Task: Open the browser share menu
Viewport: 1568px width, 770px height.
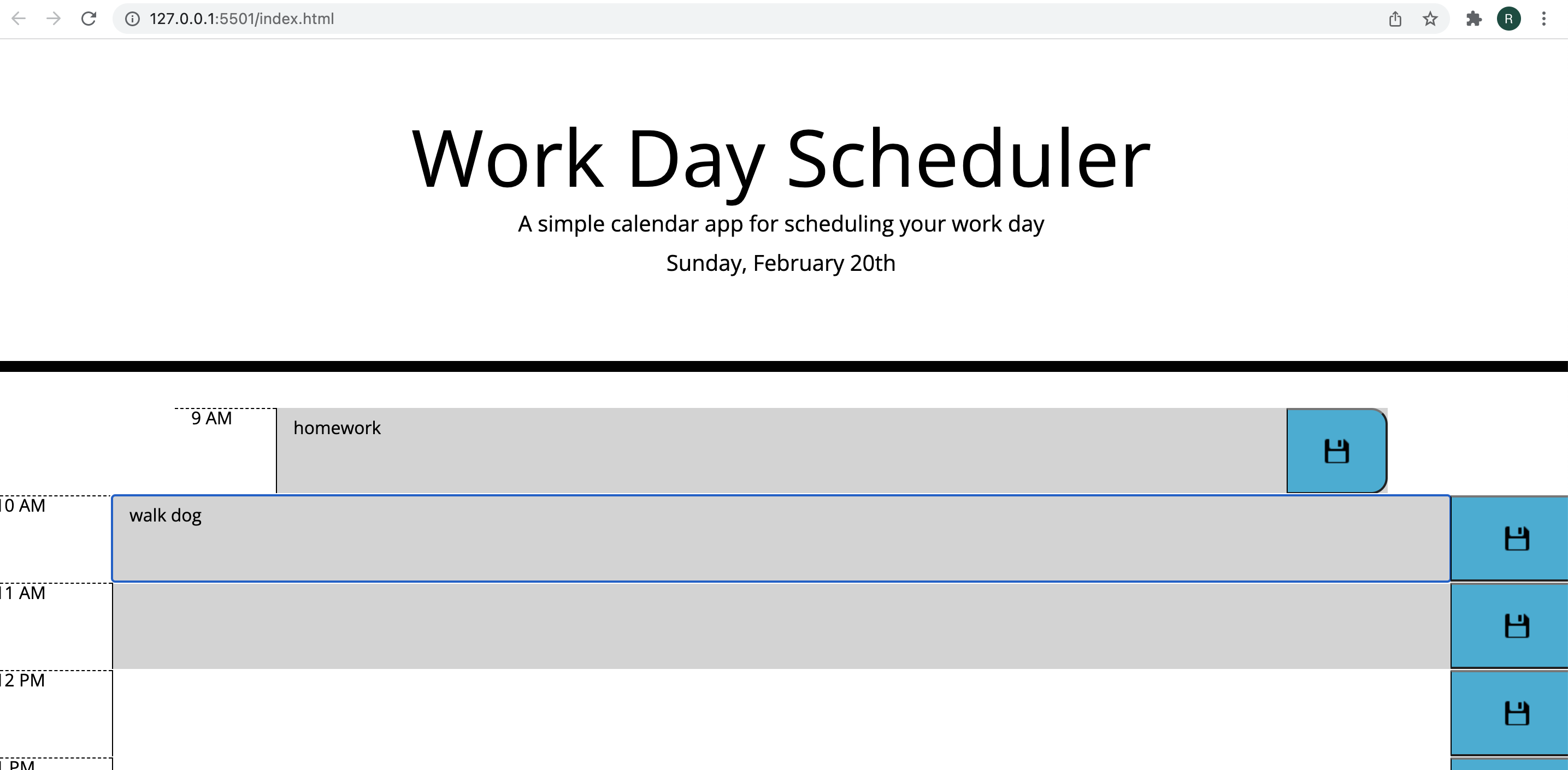Action: [x=1396, y=18]
